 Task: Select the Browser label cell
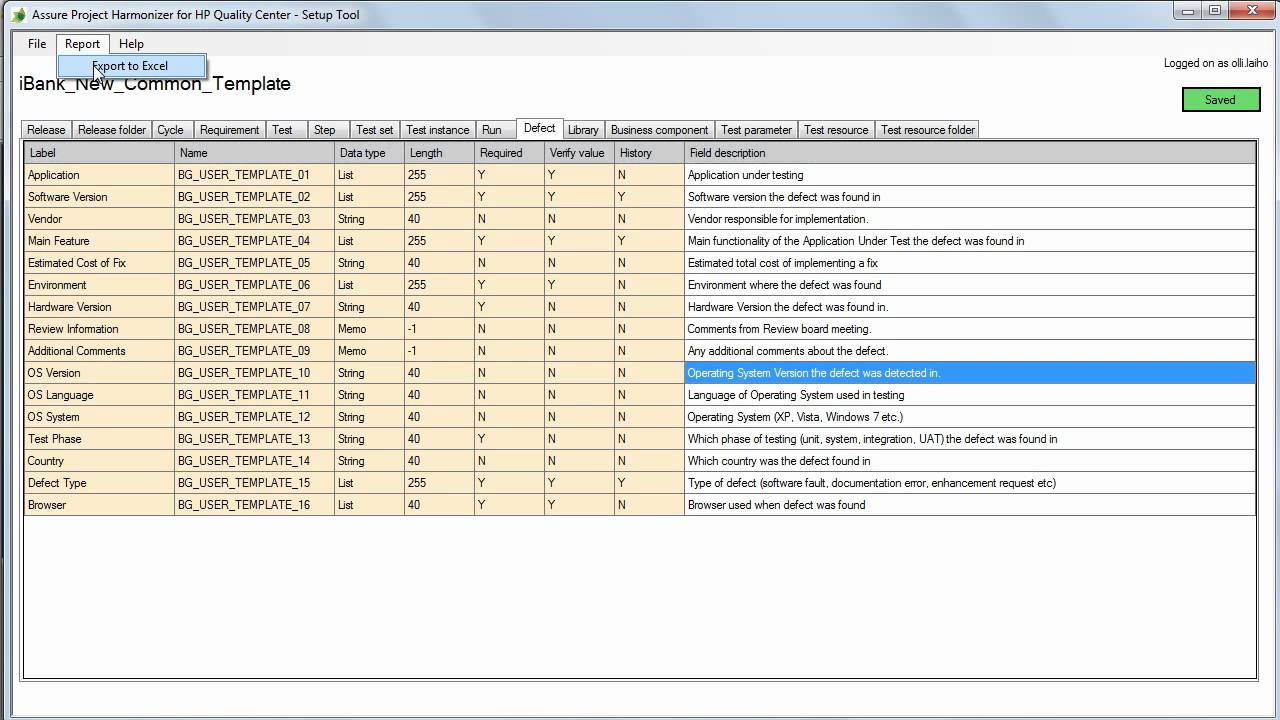coord(99,505)
